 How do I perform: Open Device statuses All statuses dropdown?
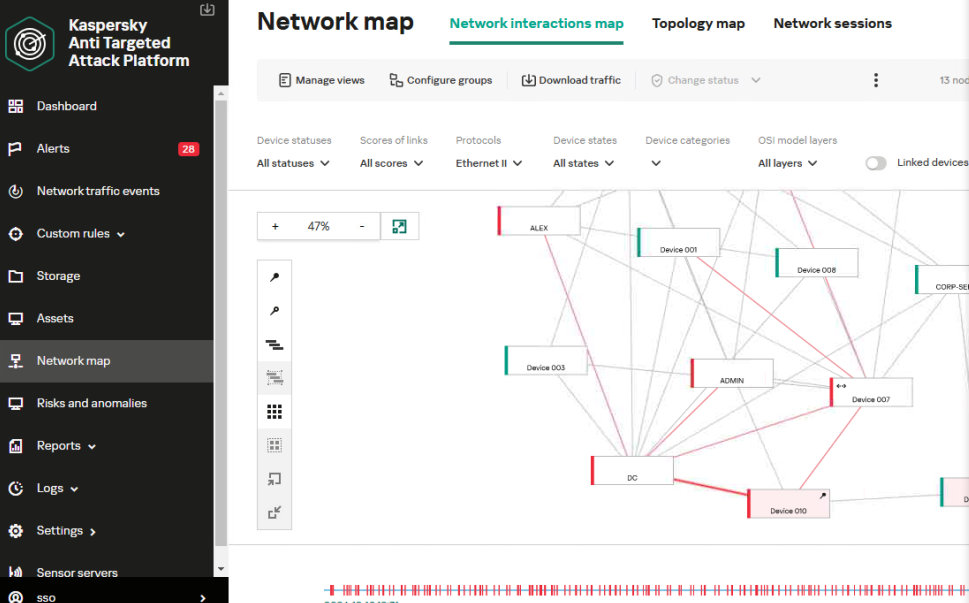pyautogui.click(x=294, y=163)
